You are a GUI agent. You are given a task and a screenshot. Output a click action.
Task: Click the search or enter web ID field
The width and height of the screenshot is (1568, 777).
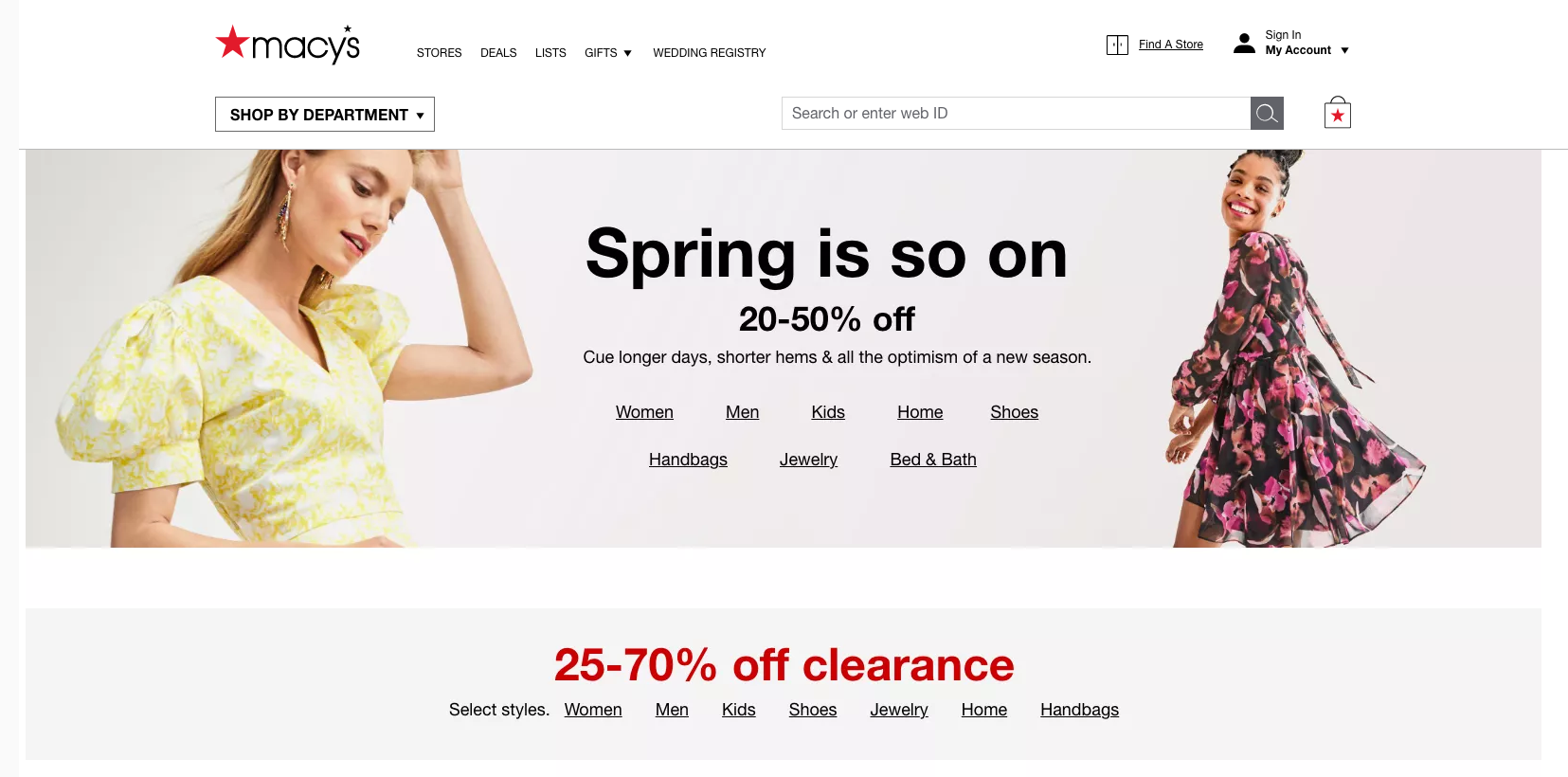click(x=1016, y=114)
